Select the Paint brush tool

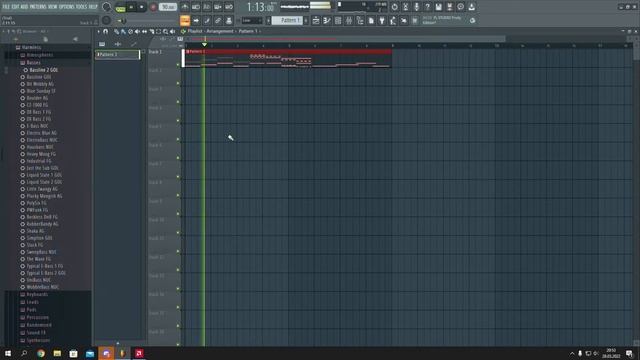point(123,31)
